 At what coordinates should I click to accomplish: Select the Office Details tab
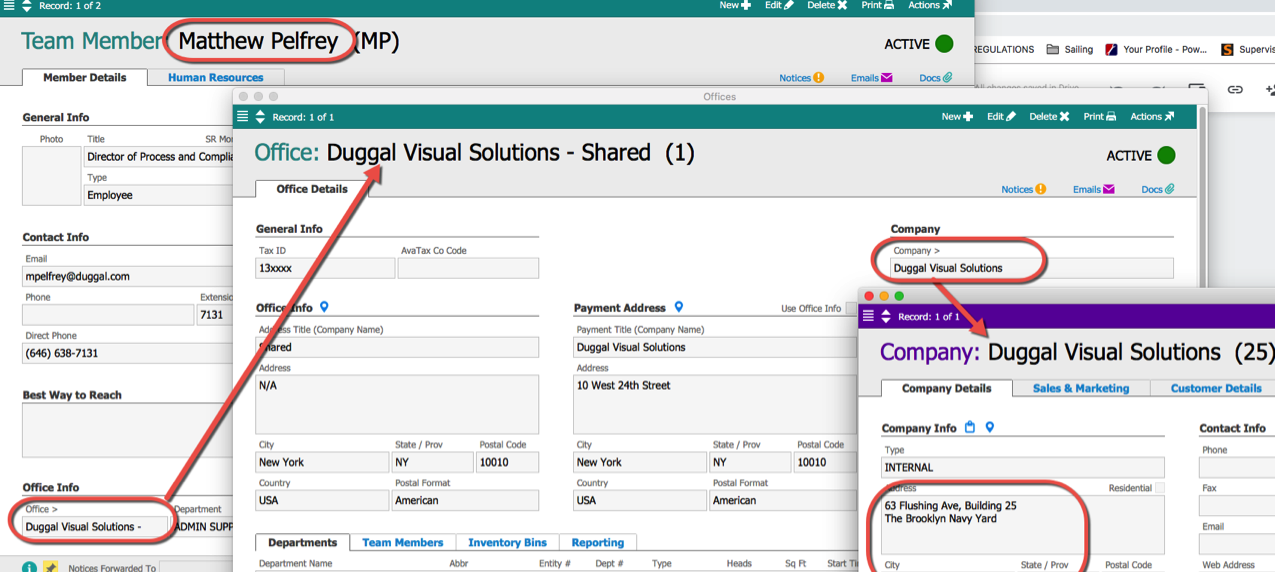coord(312,188)
